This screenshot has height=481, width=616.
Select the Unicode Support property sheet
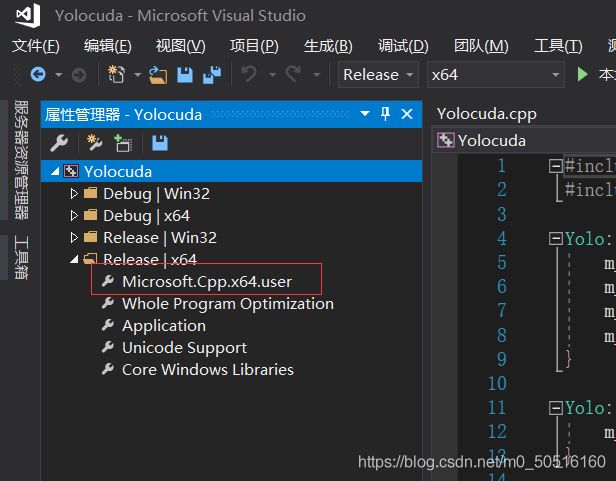(184, 347)
